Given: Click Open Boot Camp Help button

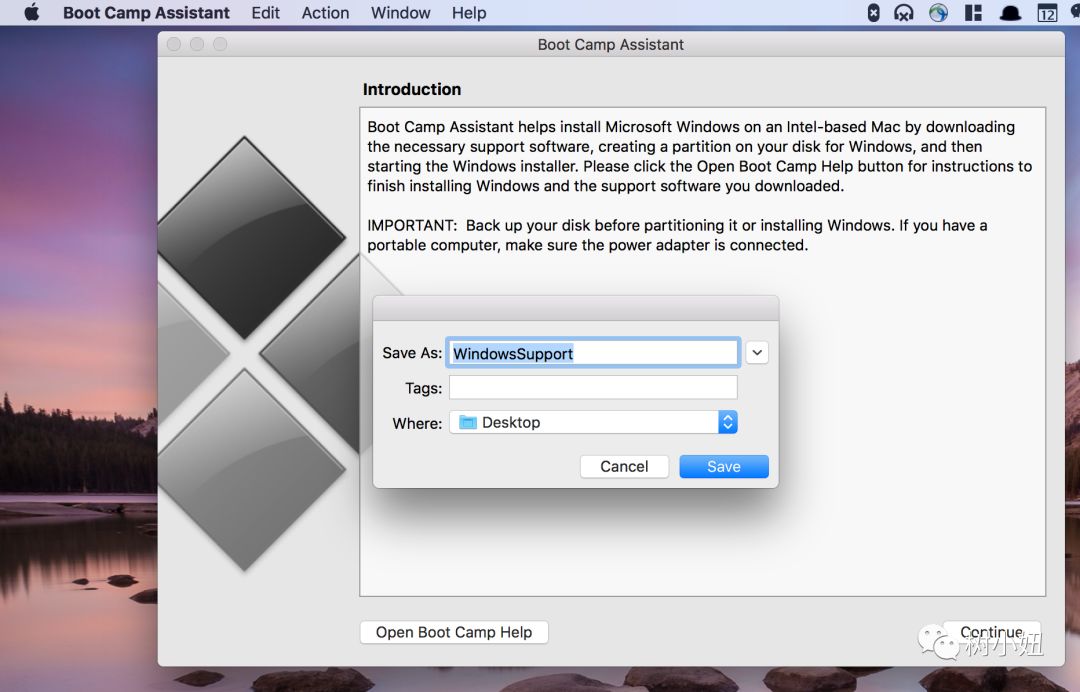Looking at the screenshot, I should [x=454, y=632].
